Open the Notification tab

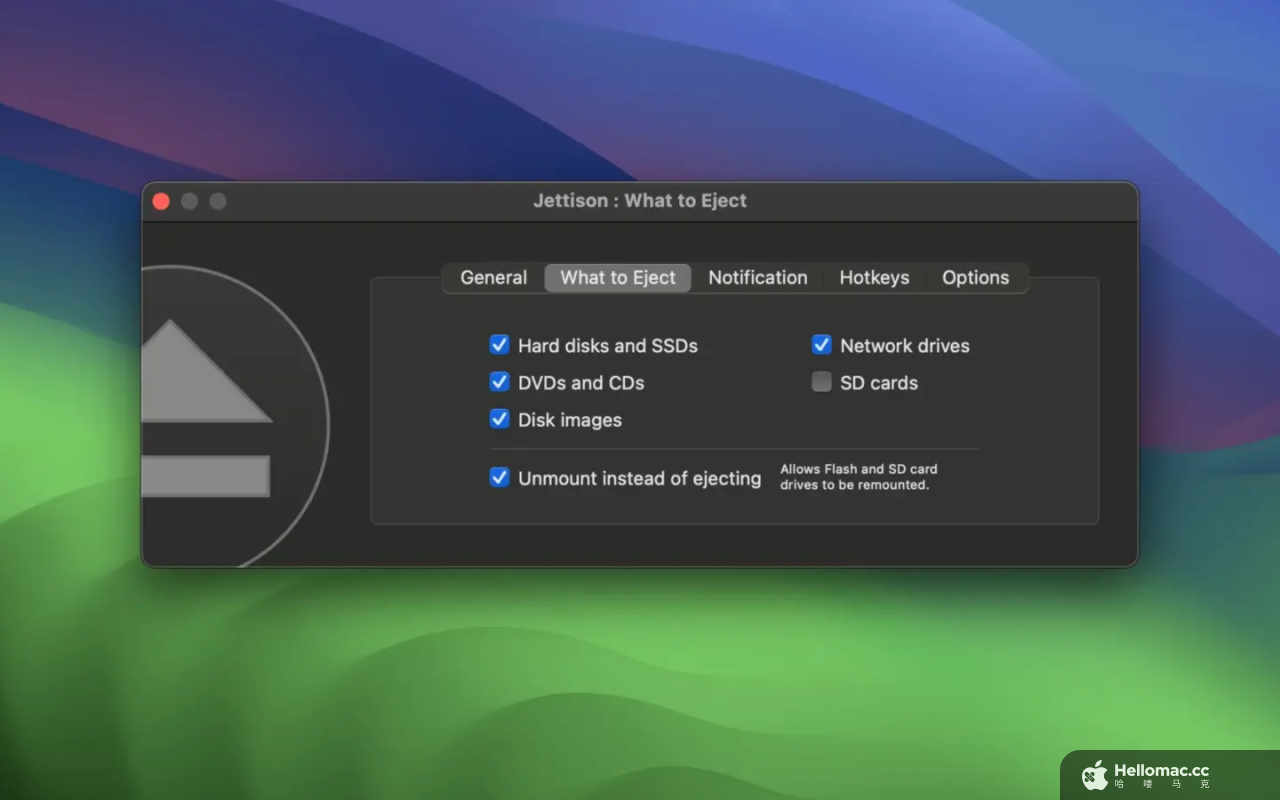[x=757, y=278]
